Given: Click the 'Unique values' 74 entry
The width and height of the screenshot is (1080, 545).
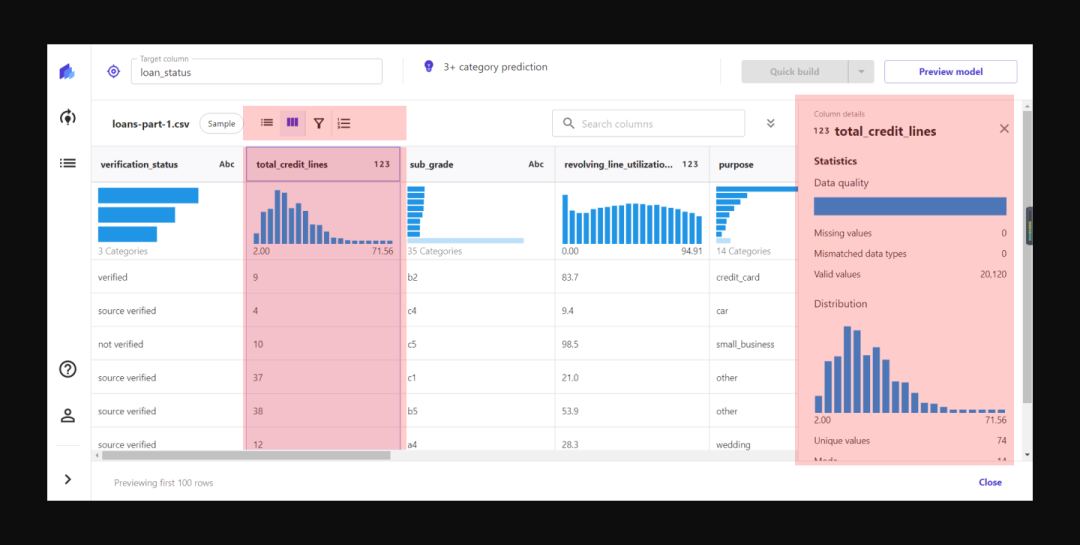Looking at the screenshot, I should pos(910,440).
